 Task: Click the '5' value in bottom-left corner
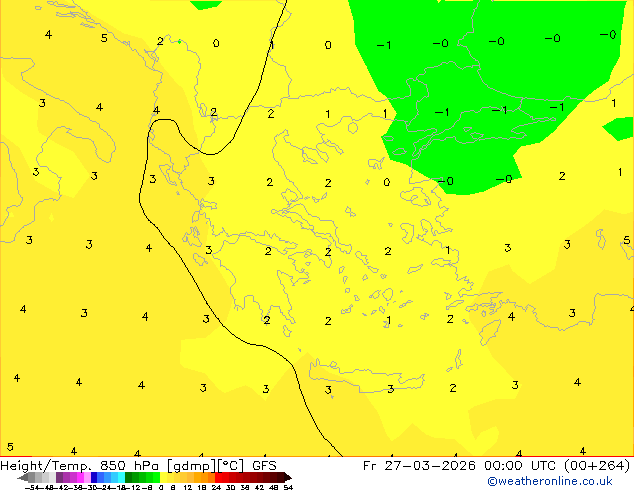[10, 447]
